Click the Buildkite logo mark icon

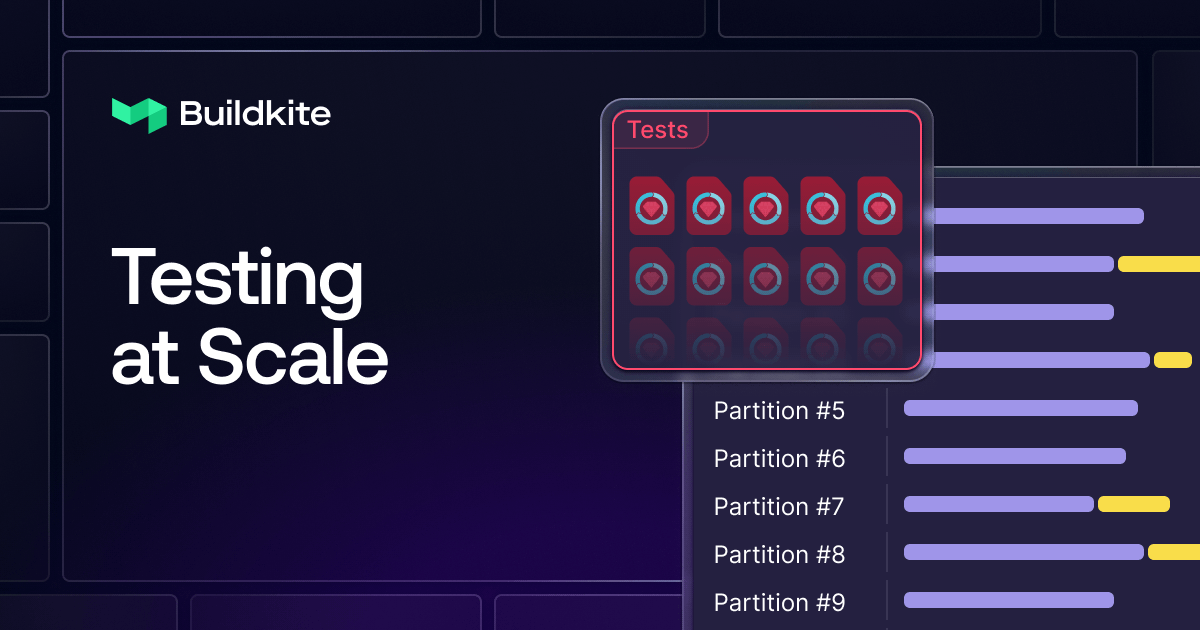pos(138,114)
